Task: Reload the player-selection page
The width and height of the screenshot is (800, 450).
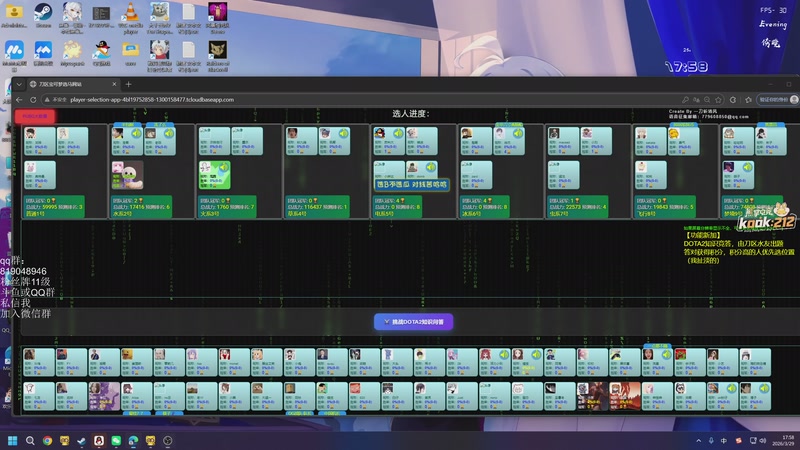Action: pyautogui.click(x=33, y=99)
